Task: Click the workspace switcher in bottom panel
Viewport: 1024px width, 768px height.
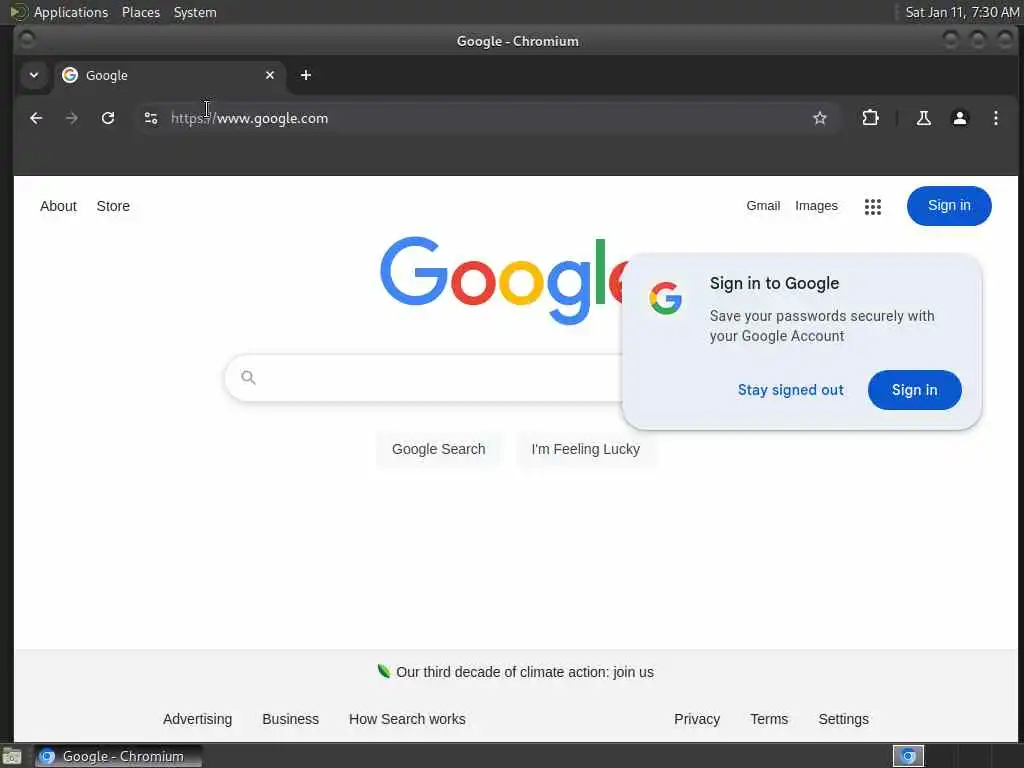Action: (x=908, y=756)
